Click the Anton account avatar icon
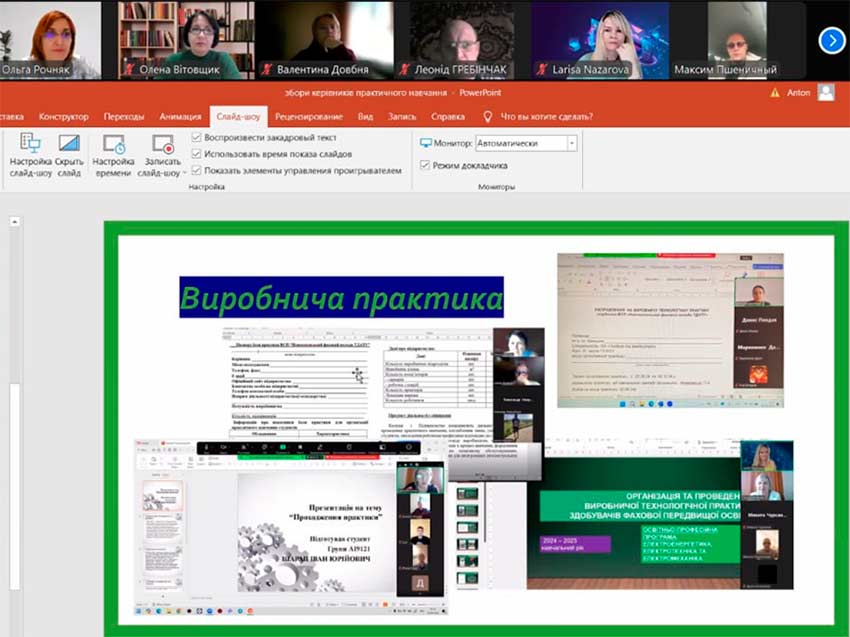 [825, 92]
